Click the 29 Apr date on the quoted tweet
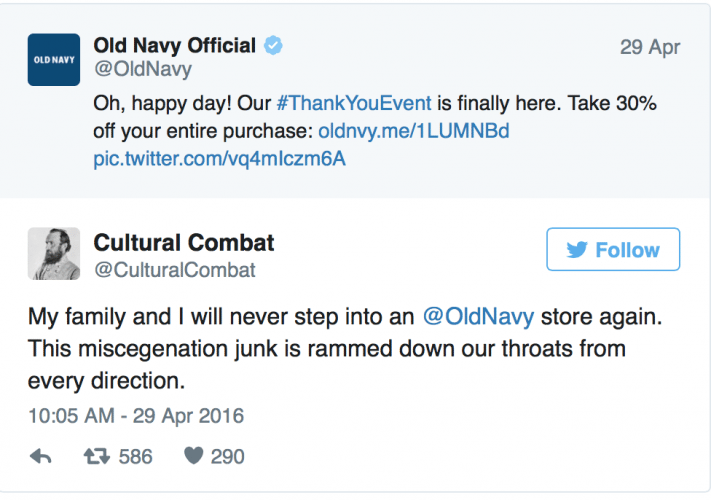The height and width of the screenshot is (500, 711). click(x=650, y=47)
